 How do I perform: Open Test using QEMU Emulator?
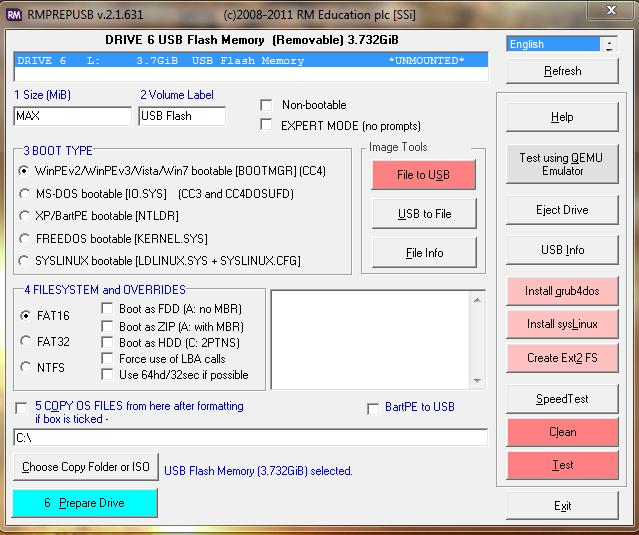click(562, 164)
